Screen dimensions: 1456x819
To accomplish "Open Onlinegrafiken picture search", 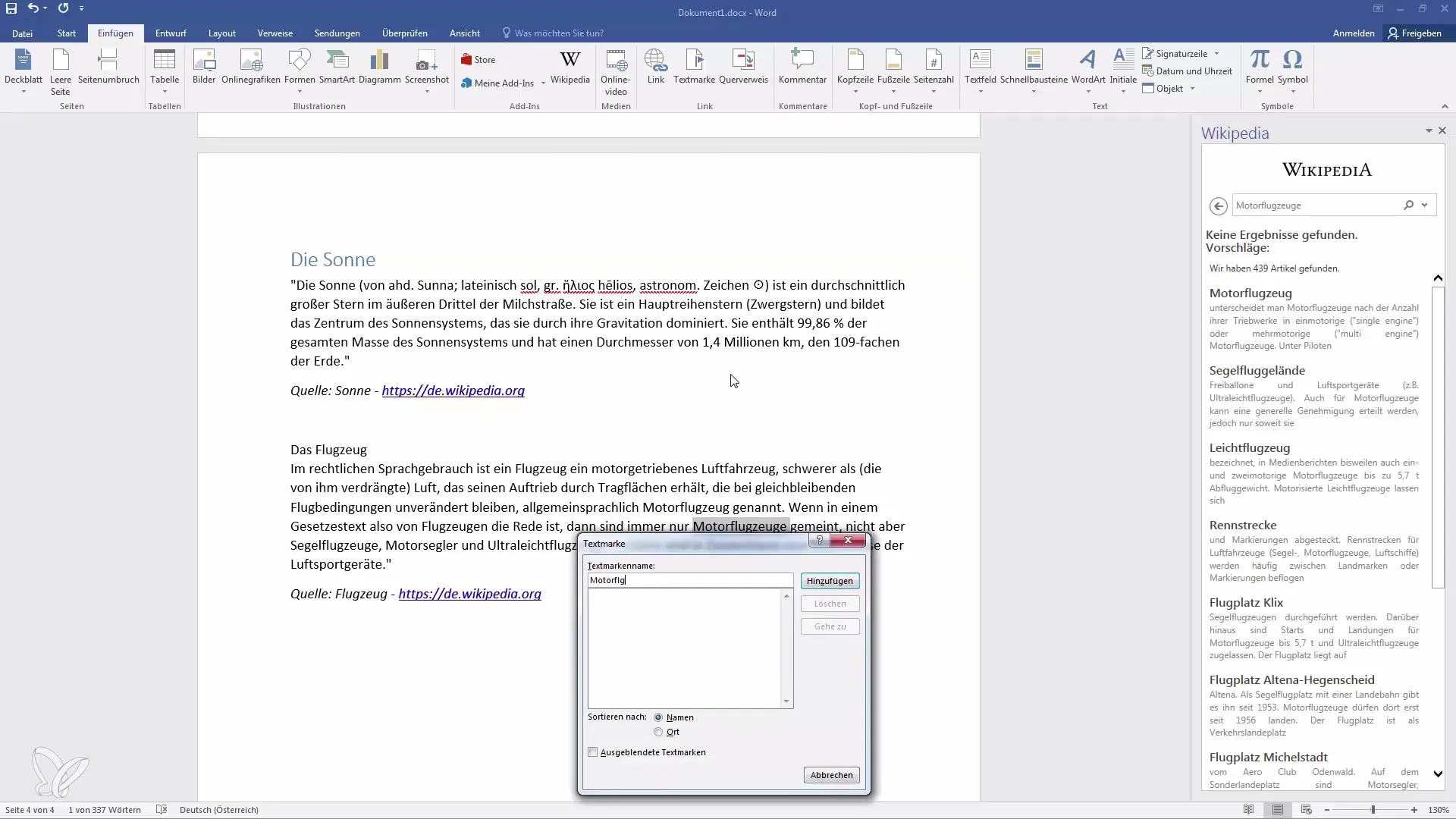I will (x=251, y=67).
